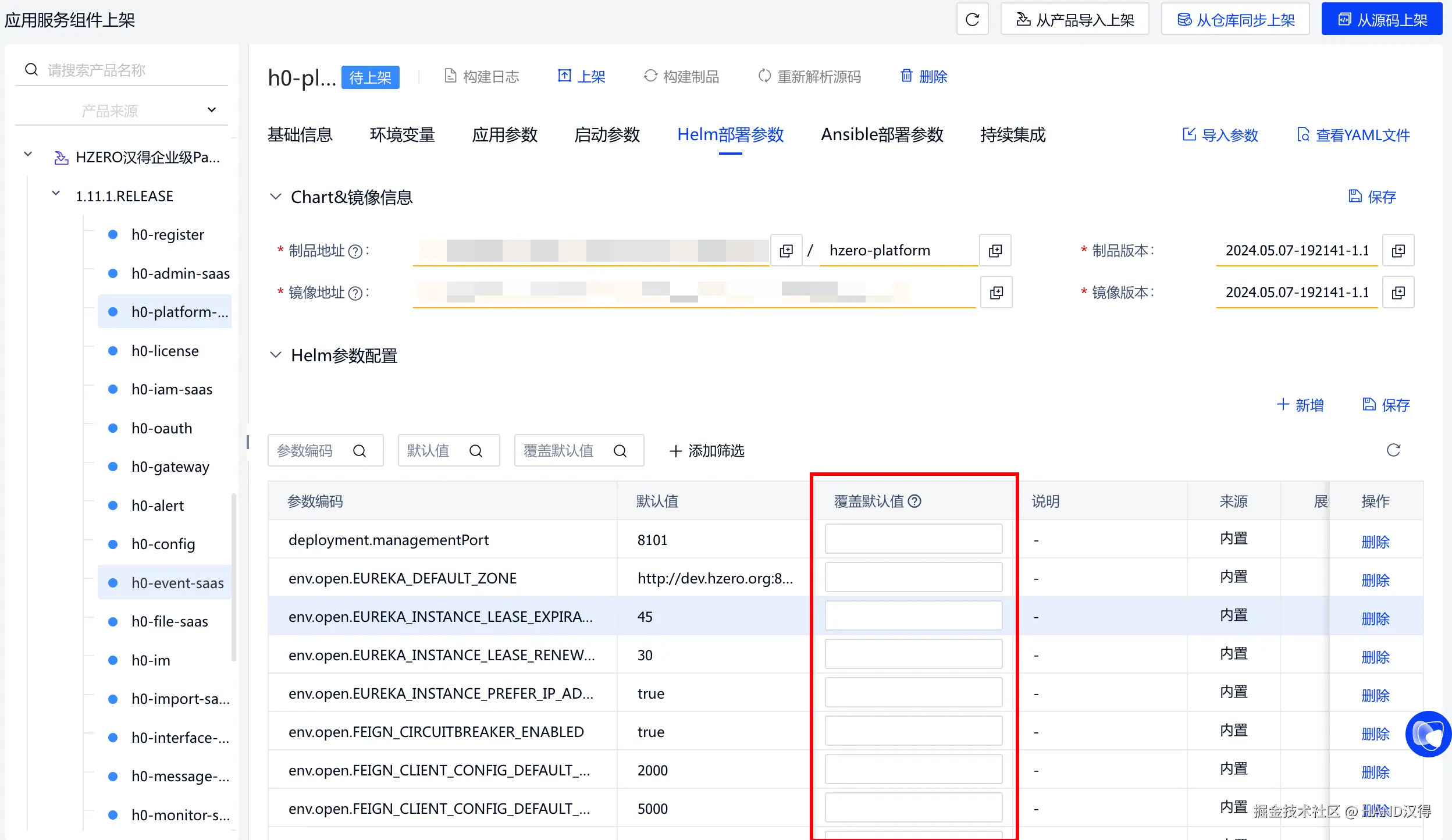Screen dimensions: 1452x840
Task: Switch to Ansible部署参数 tab
Action: click(x=882, y=135)
